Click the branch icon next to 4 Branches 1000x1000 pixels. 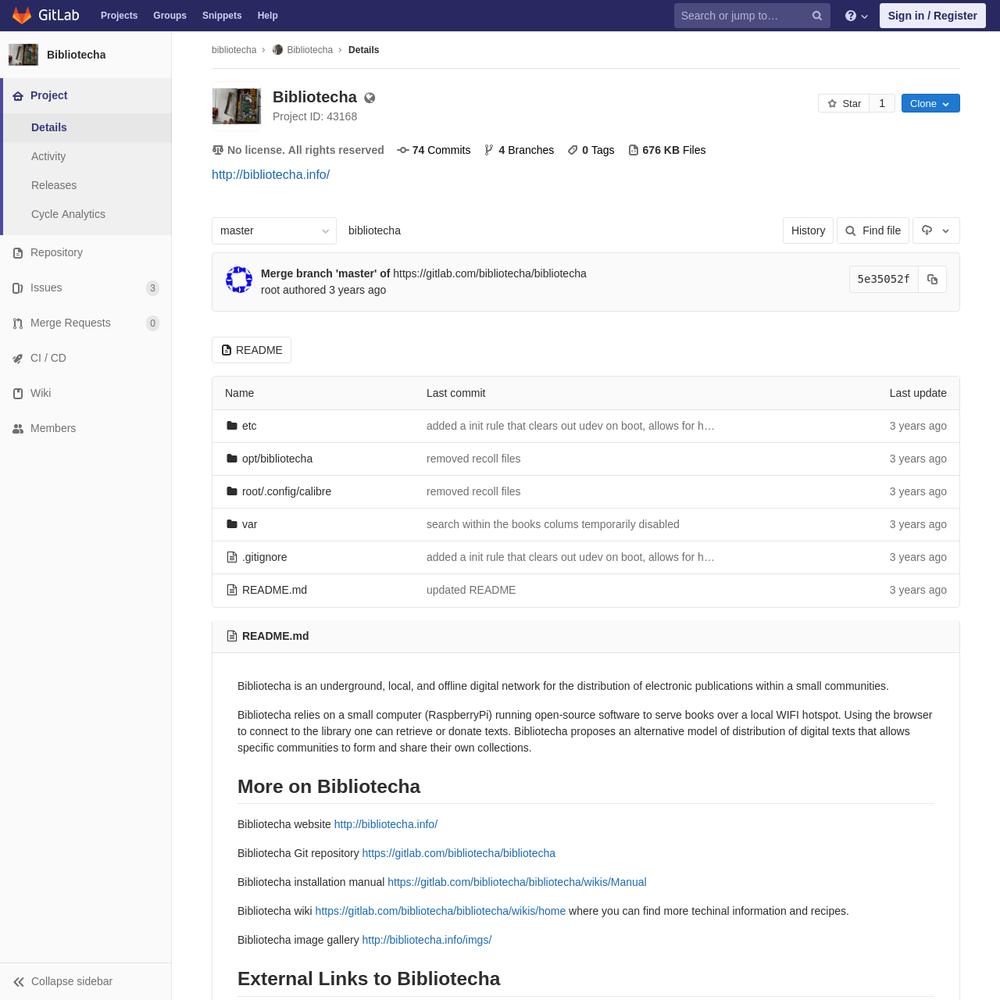(x=489, y=151)
